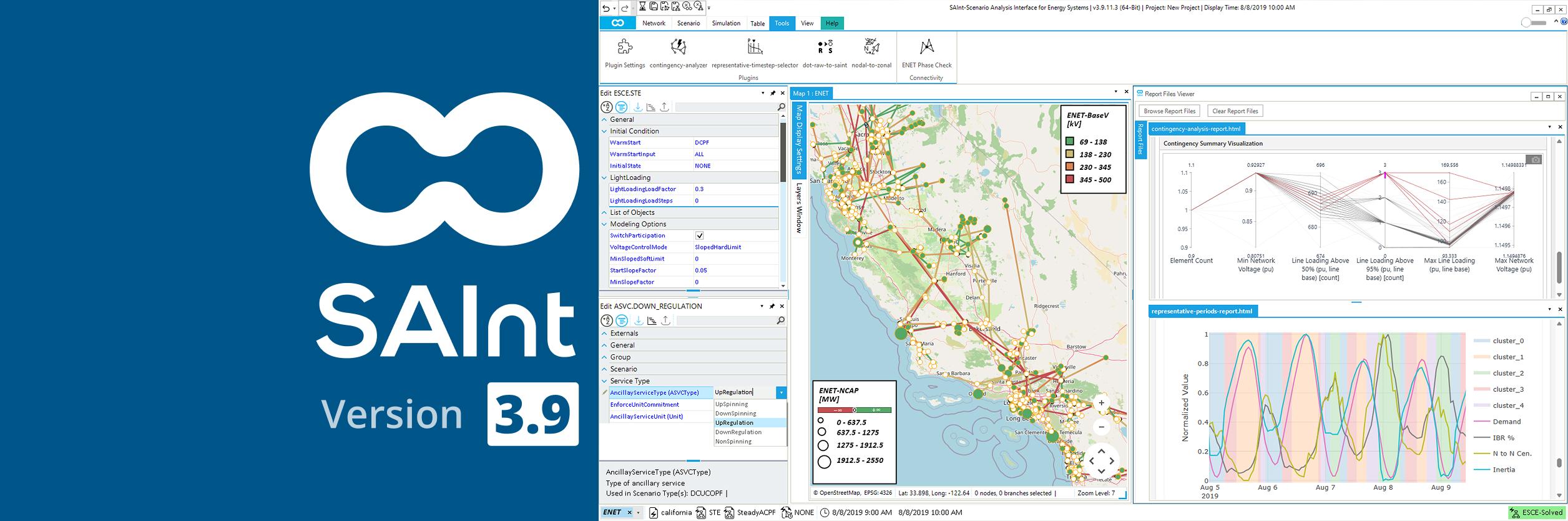Expand the List of Objects section

[604, 212]
